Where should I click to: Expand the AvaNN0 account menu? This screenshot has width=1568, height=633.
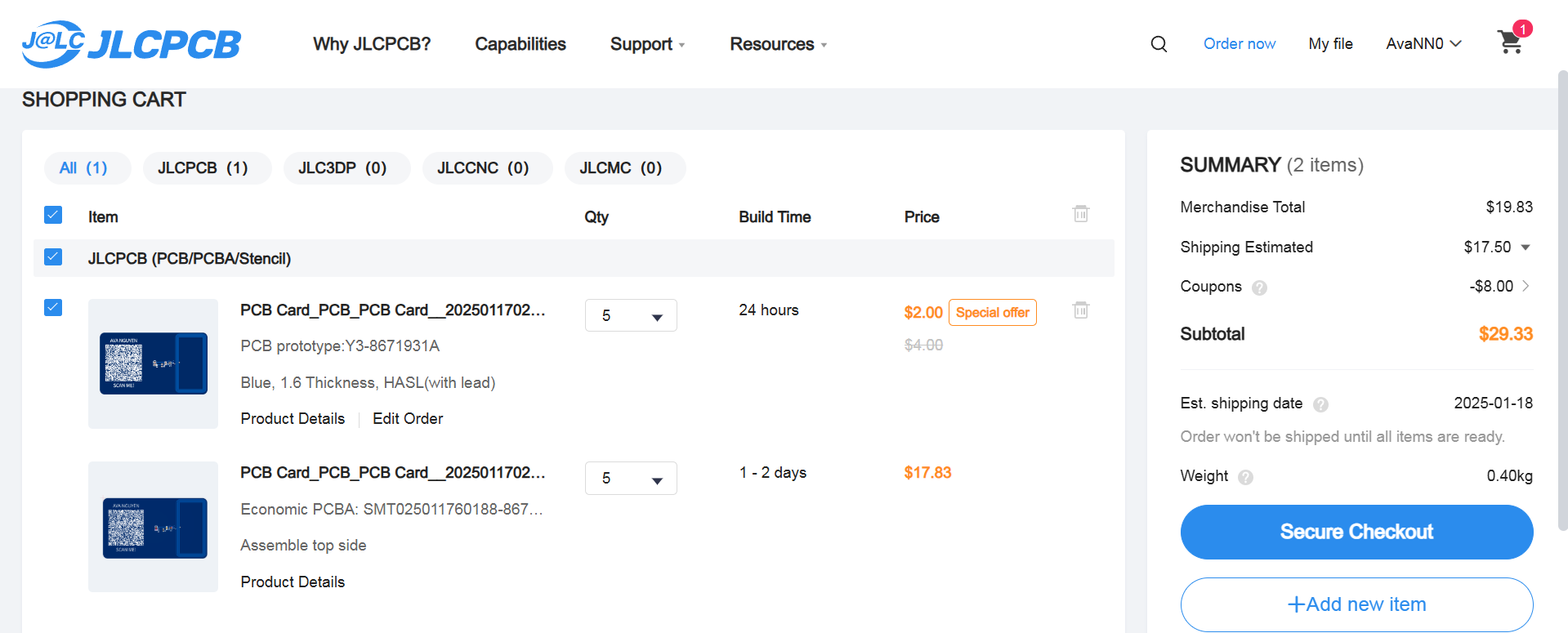coord(1423,44)
